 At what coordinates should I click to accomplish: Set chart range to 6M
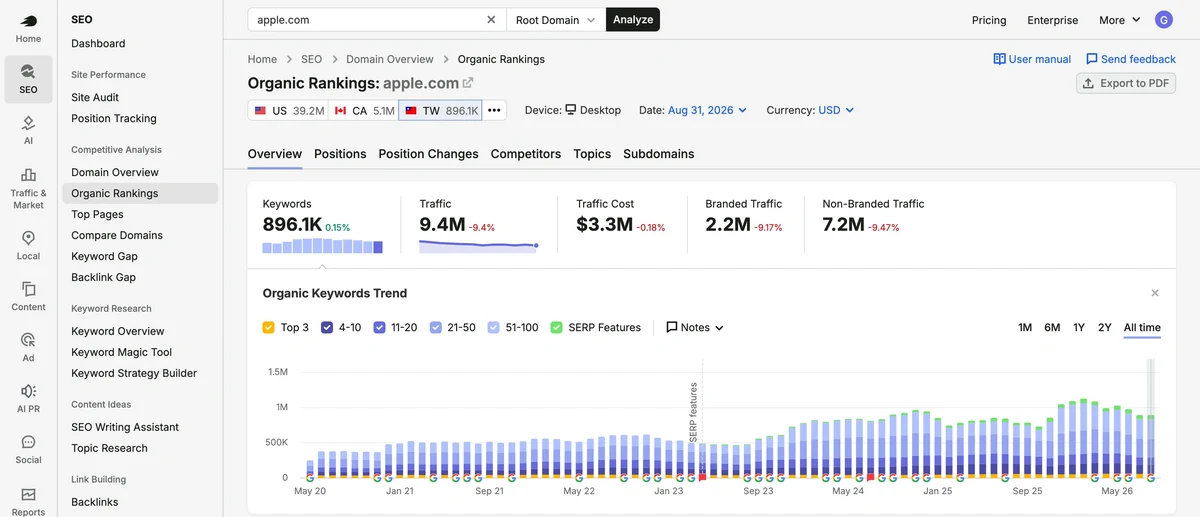pyautogui.click(x=1052, y=327)
